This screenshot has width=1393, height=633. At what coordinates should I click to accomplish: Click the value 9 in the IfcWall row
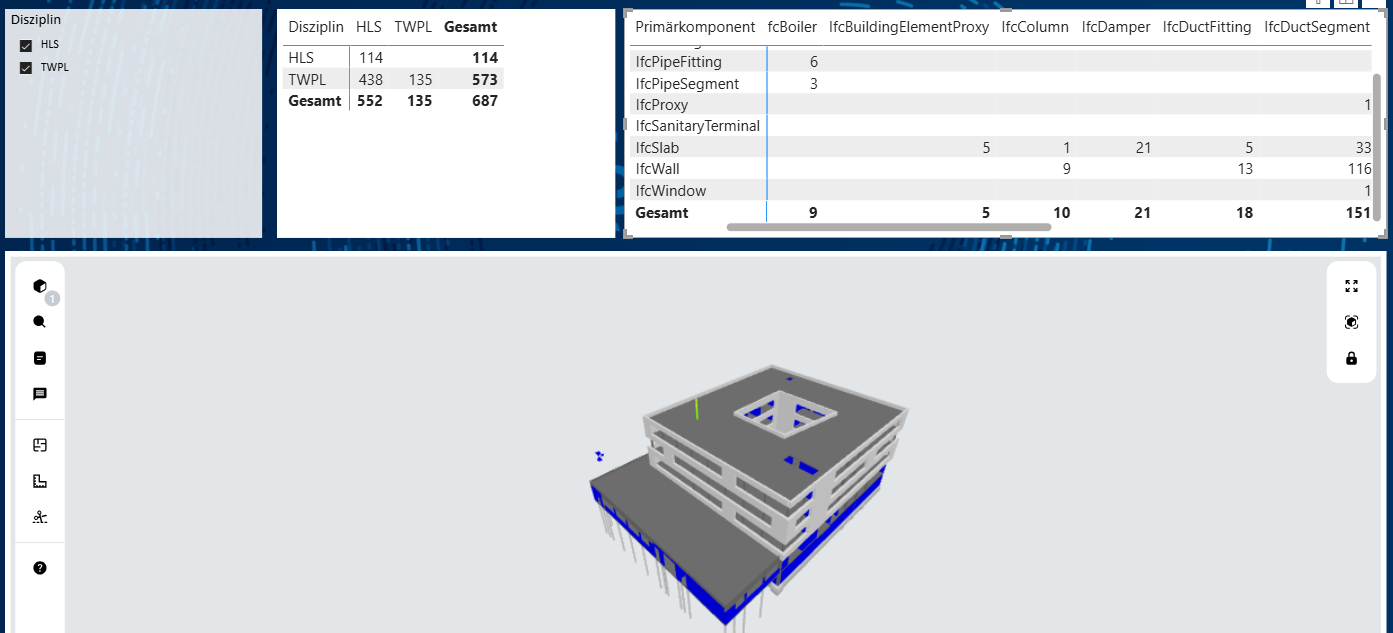coord(1066,169)
